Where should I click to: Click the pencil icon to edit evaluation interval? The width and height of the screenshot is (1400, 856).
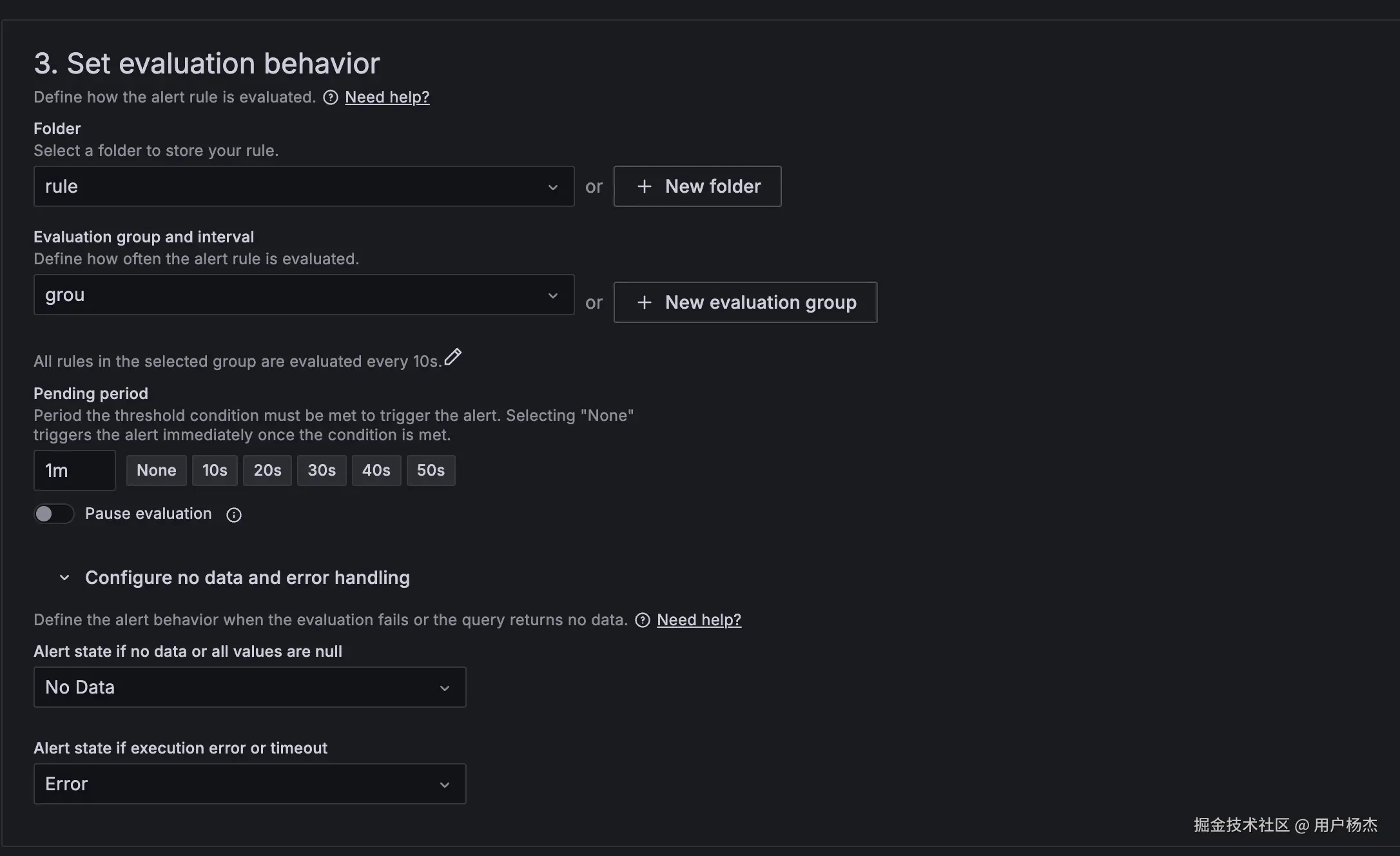pyautogui.click(x=452, y=357)
